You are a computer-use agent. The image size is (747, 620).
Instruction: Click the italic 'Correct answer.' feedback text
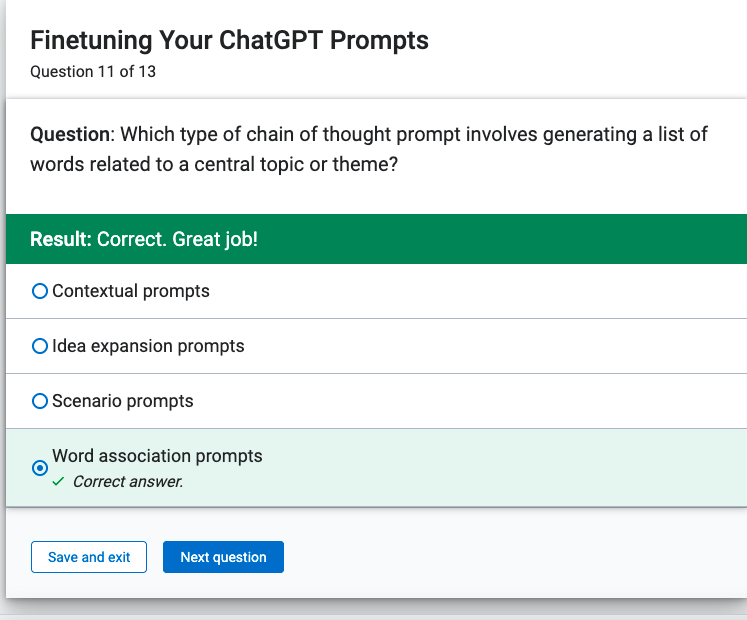pos(128,482)
